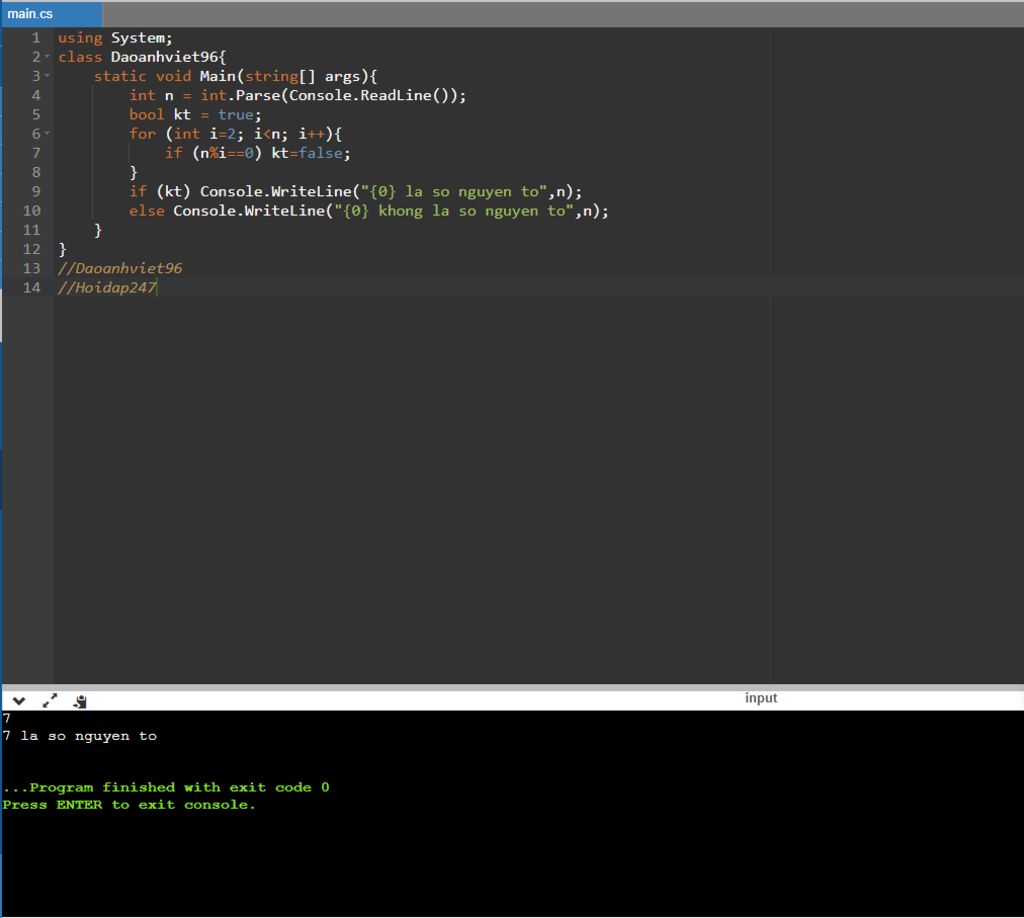The height and width of the screenshot is (918, 1024).
Task: Click line number 10 in the gutter
Action: (32, 210)
